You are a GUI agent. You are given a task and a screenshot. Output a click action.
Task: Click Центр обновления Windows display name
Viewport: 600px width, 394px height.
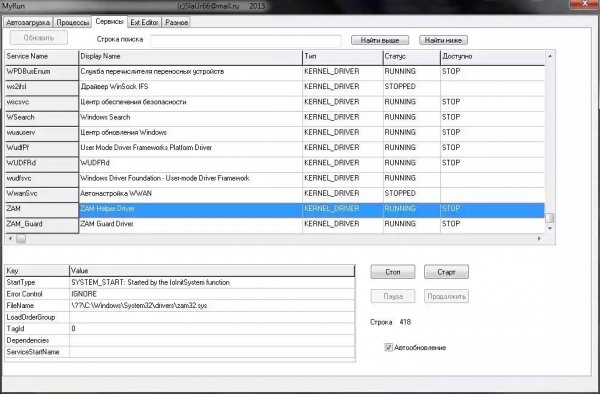(123, 133)
